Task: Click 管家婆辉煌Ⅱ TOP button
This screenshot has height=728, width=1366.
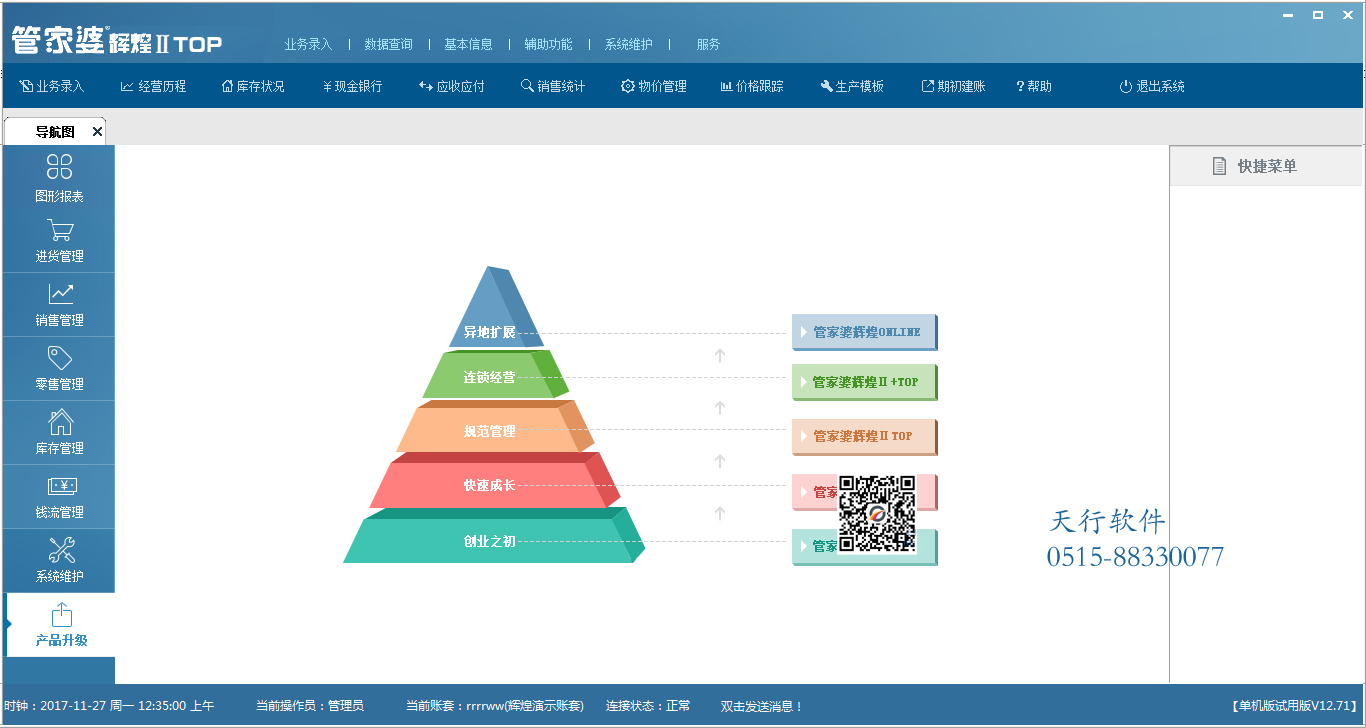Action: [x=865, y=437]
